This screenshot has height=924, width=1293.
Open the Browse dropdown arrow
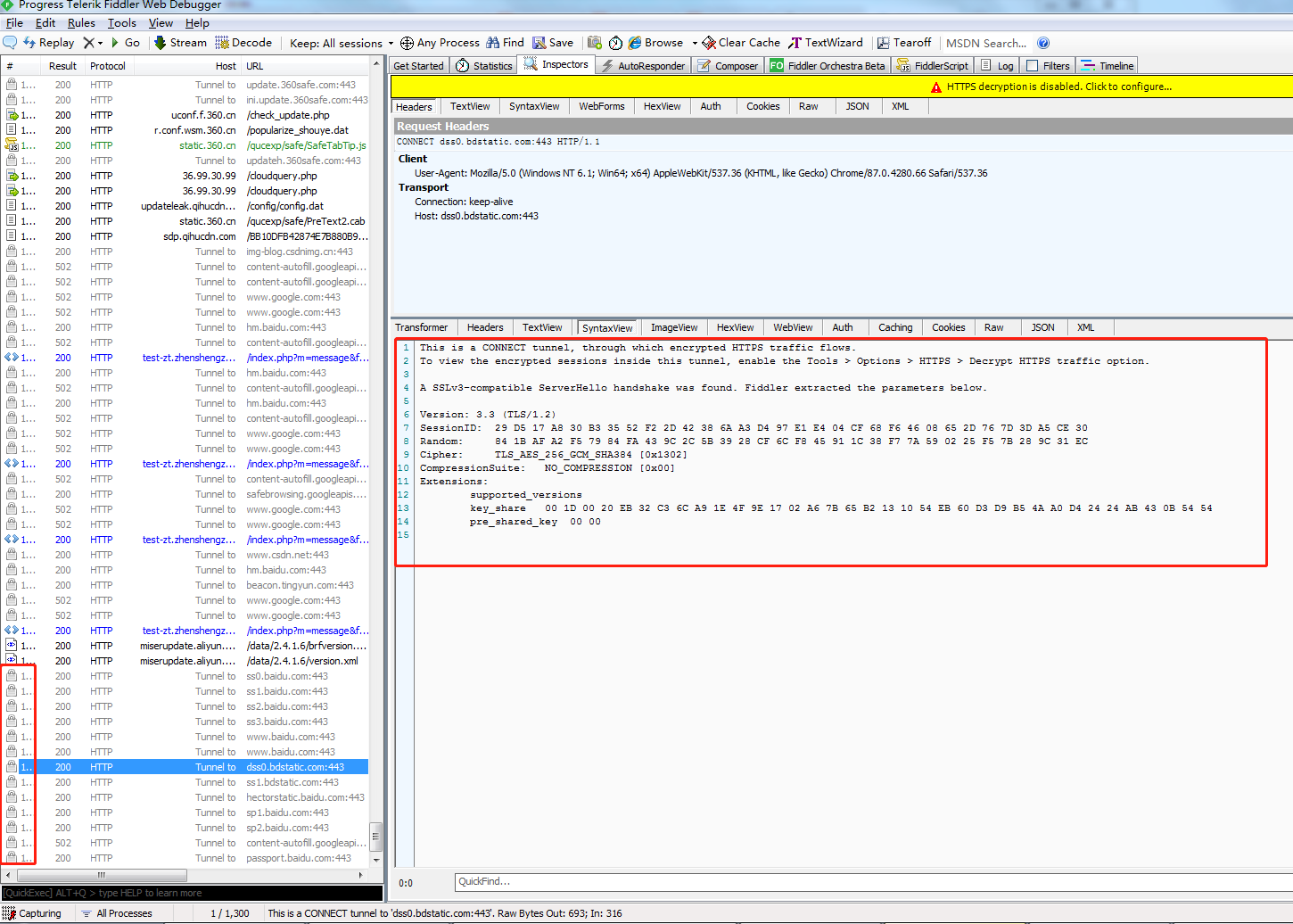coord(694,43)
